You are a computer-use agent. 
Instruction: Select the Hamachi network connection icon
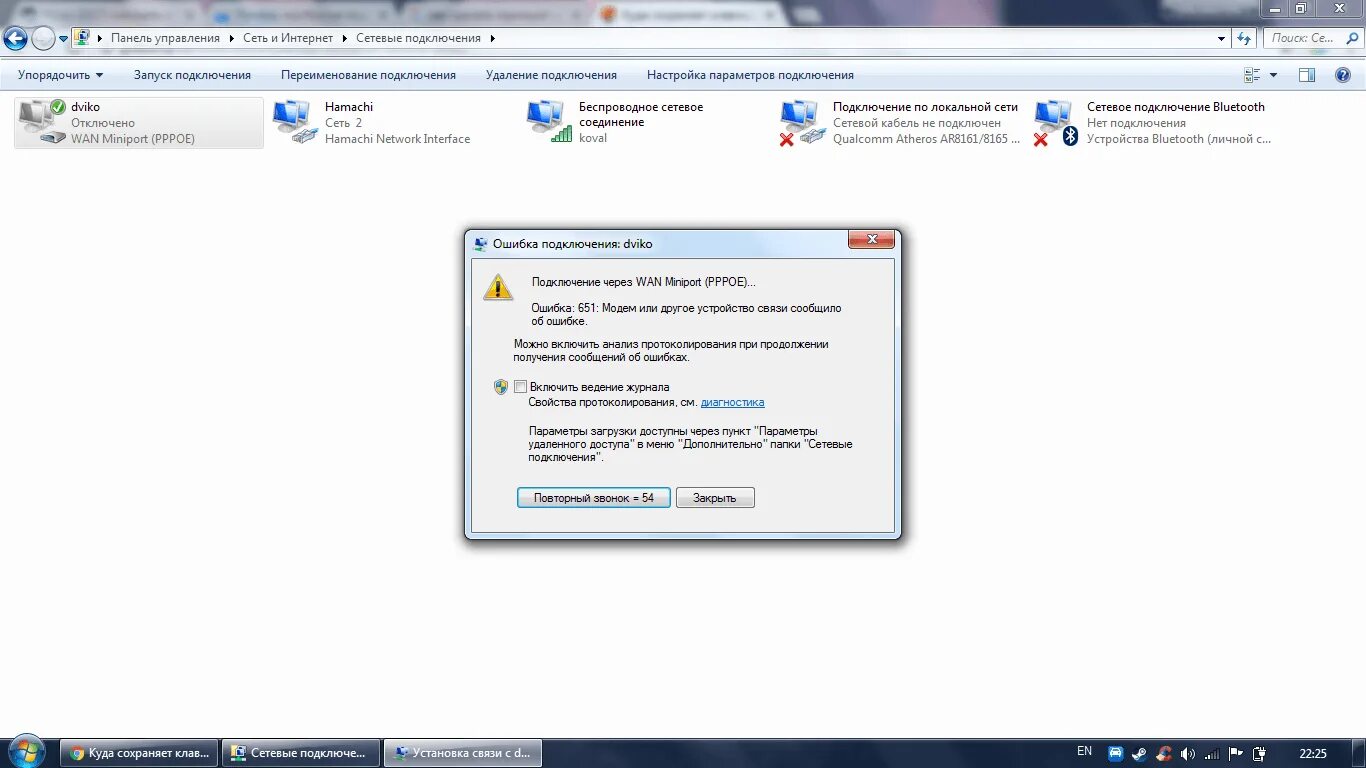(x=296, y=122)
